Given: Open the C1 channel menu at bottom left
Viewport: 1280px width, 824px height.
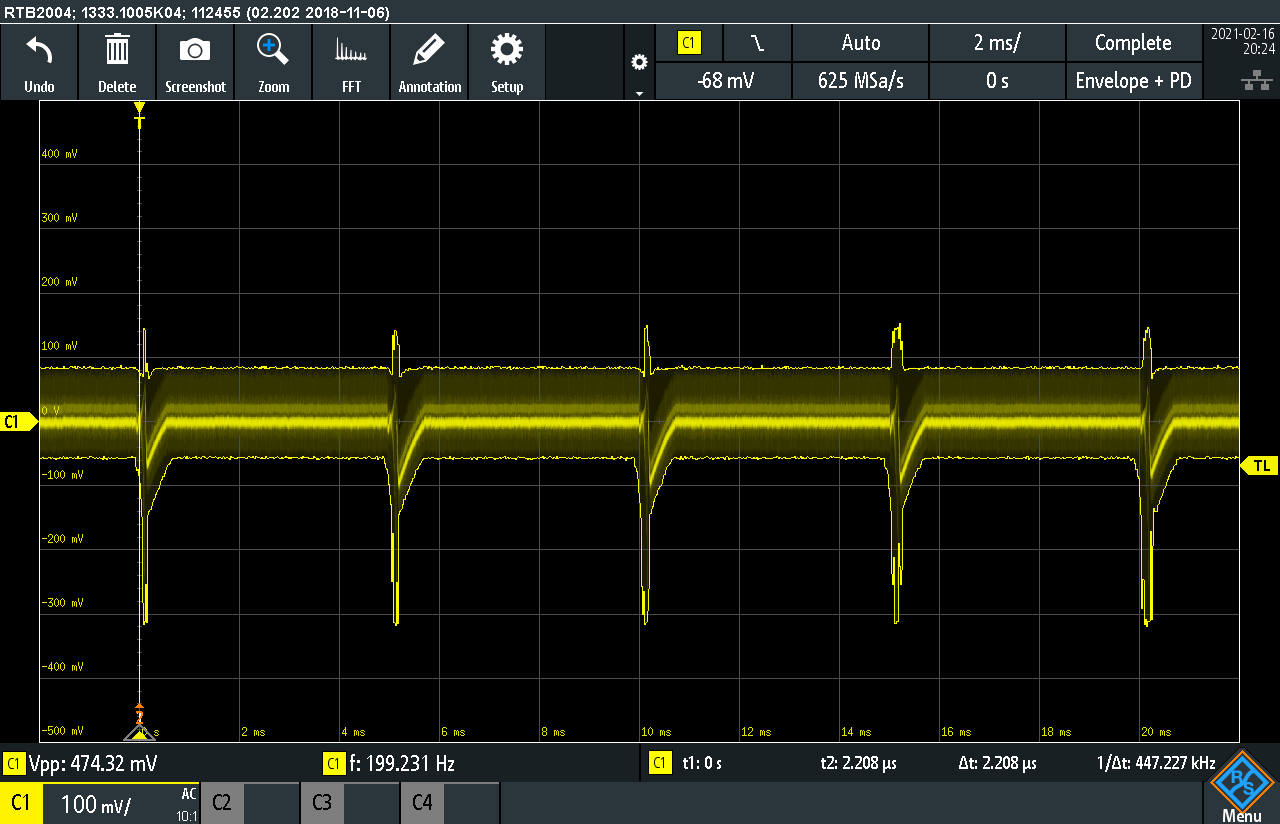Looking at the screenshot, I should click(x=21, y=803).
